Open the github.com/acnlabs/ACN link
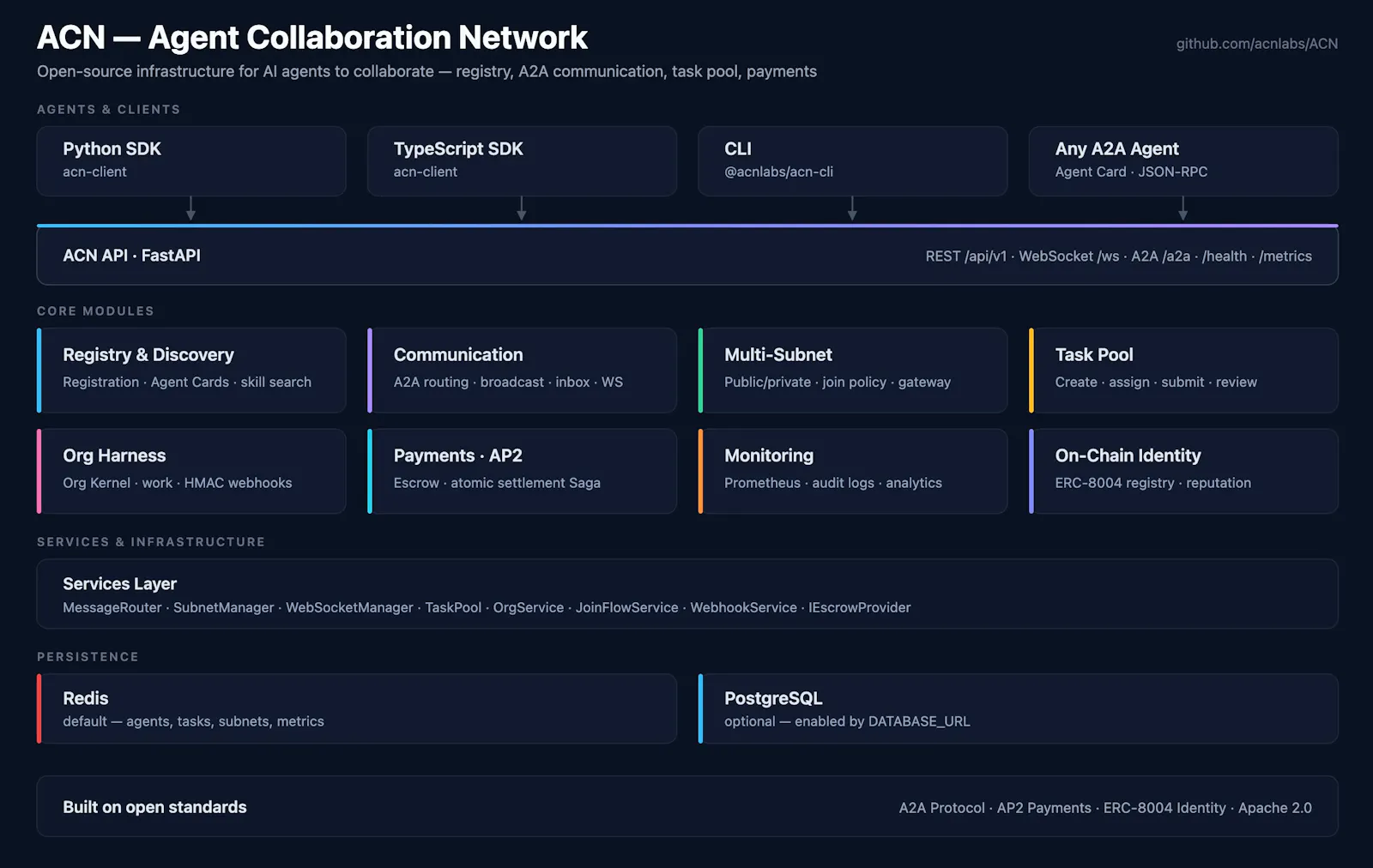Viewport: 1373px width, 868px height. pos(1256,44)
